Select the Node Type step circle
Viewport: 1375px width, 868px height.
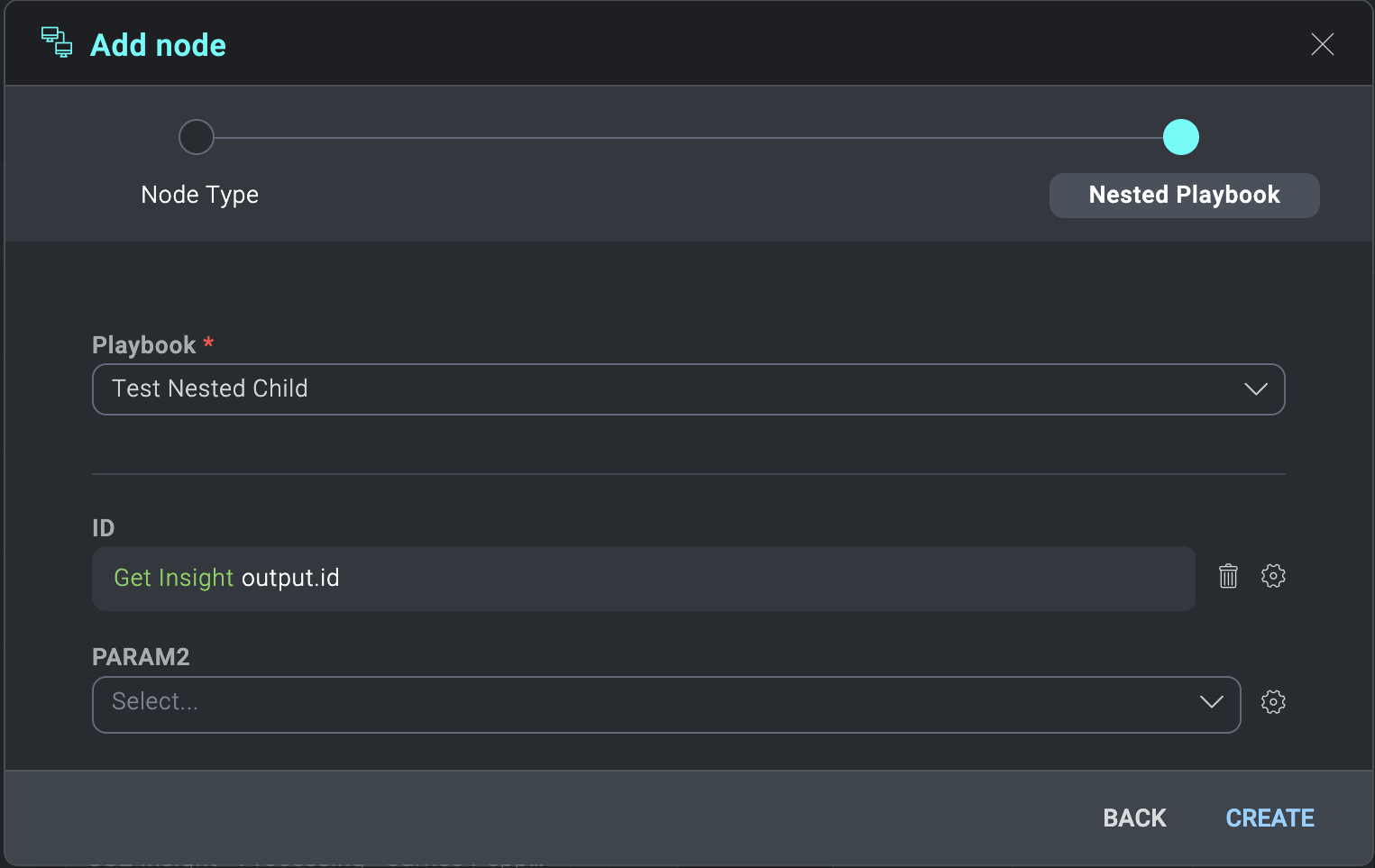point(197,137)
